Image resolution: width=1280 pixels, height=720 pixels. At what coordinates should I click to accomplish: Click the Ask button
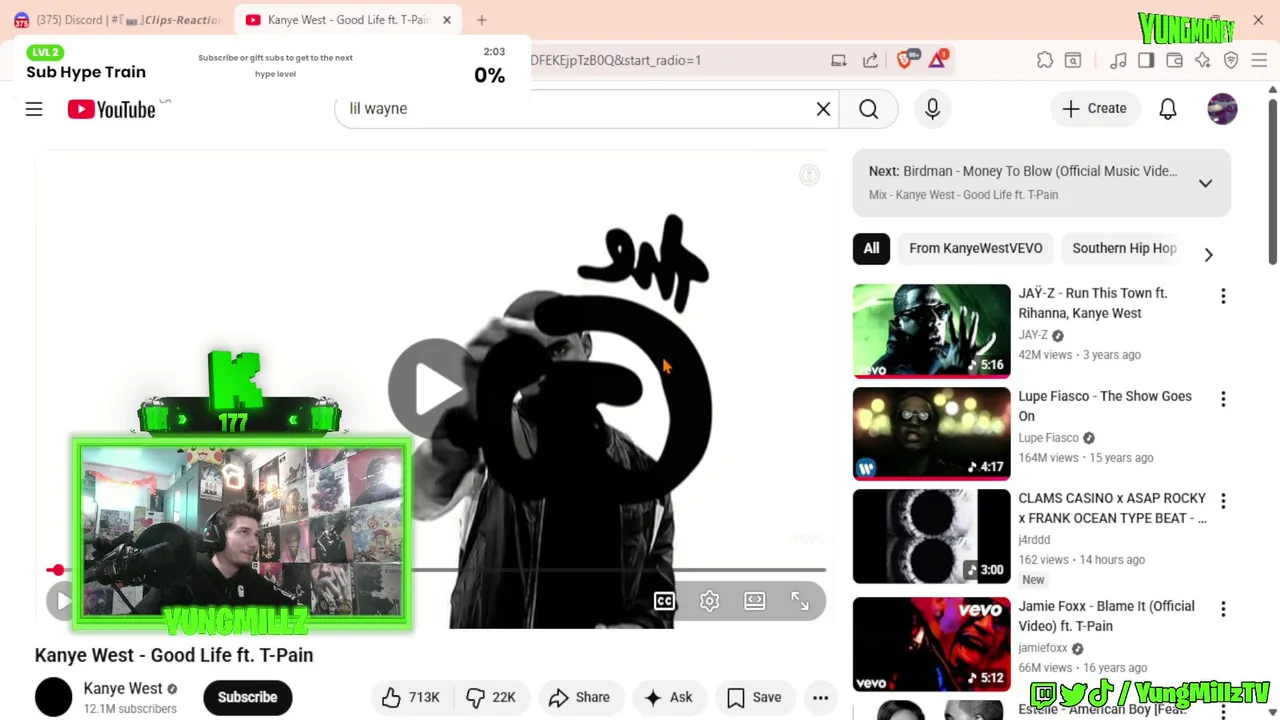[x=669, y=697]
